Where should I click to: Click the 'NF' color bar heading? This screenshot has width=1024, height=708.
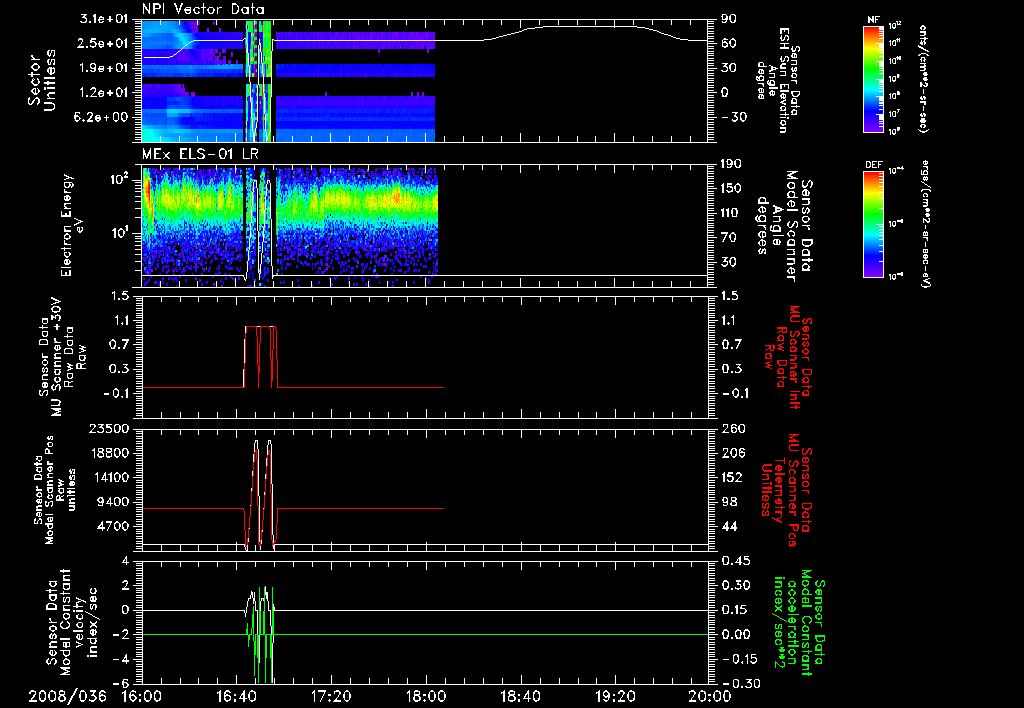coord(873,20)
